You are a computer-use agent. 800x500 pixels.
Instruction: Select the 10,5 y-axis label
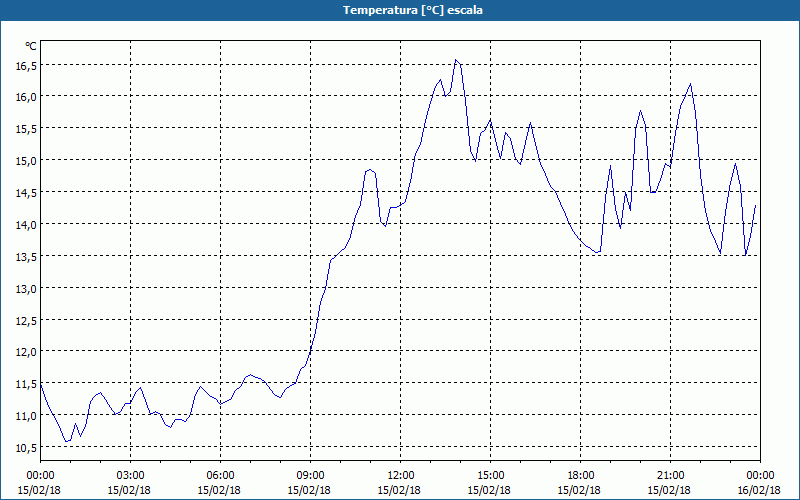[x=26, y=447]
